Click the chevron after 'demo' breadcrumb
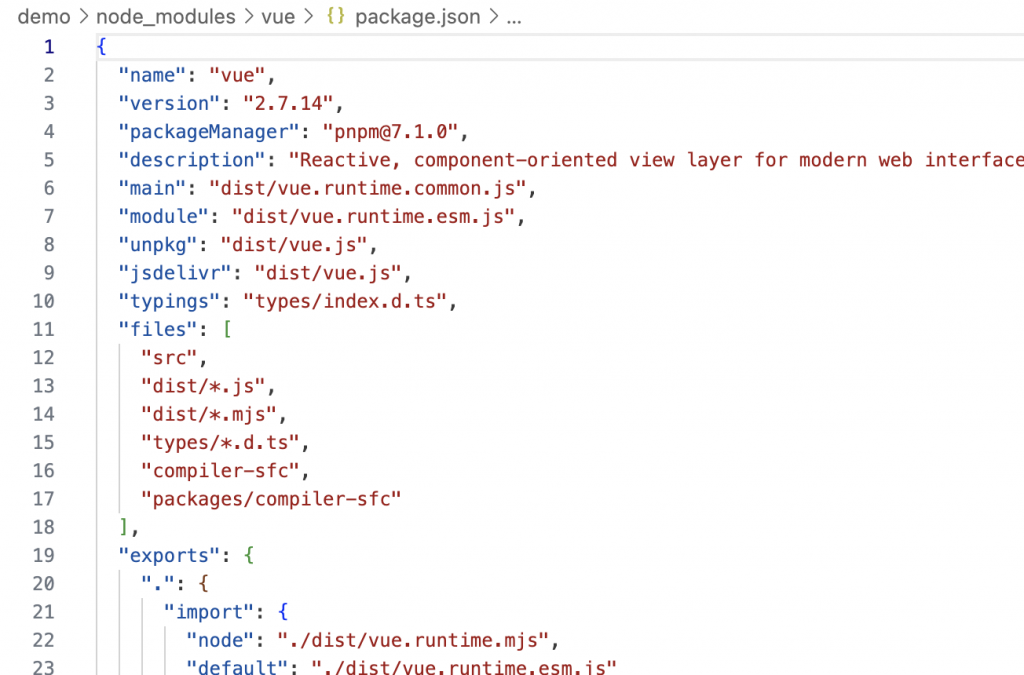 (x=84, y=17)
